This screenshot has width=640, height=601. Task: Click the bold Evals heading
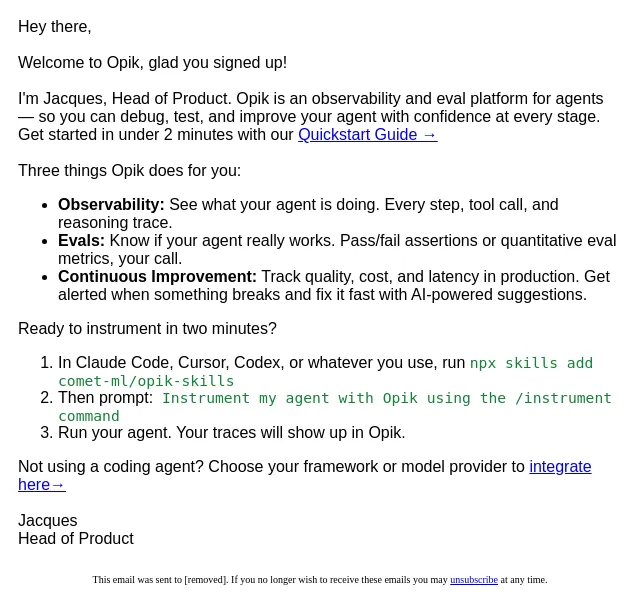coord(81,240)
